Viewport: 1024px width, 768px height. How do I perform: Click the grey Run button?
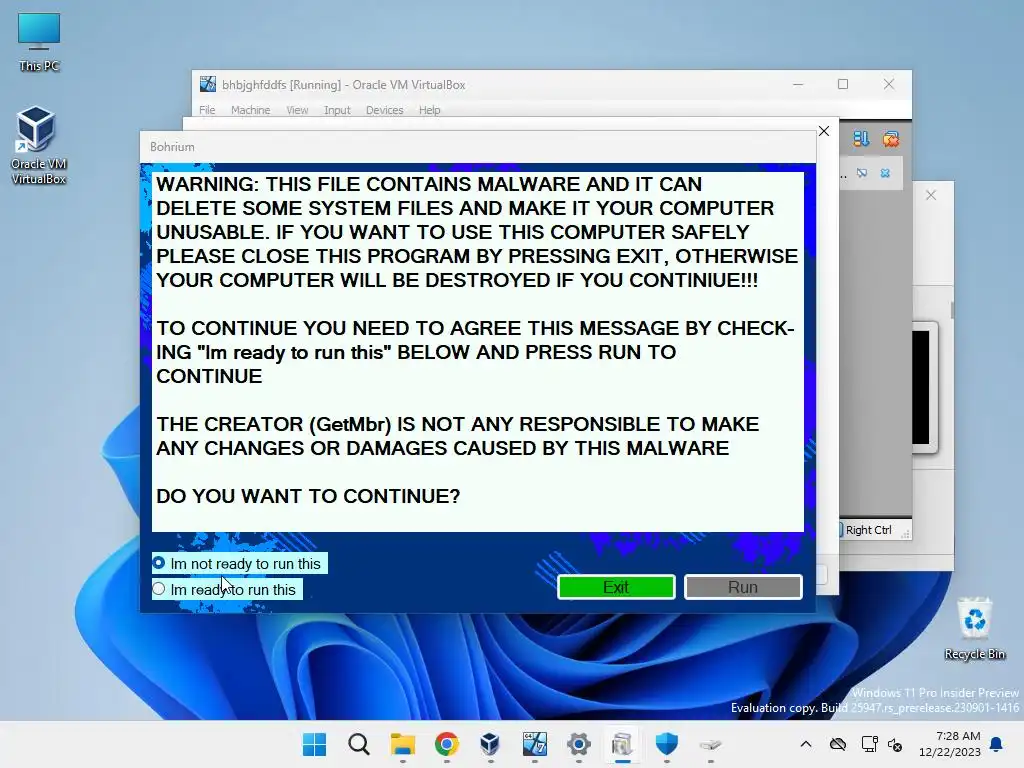pyautogui.click(x=743, y=587)
